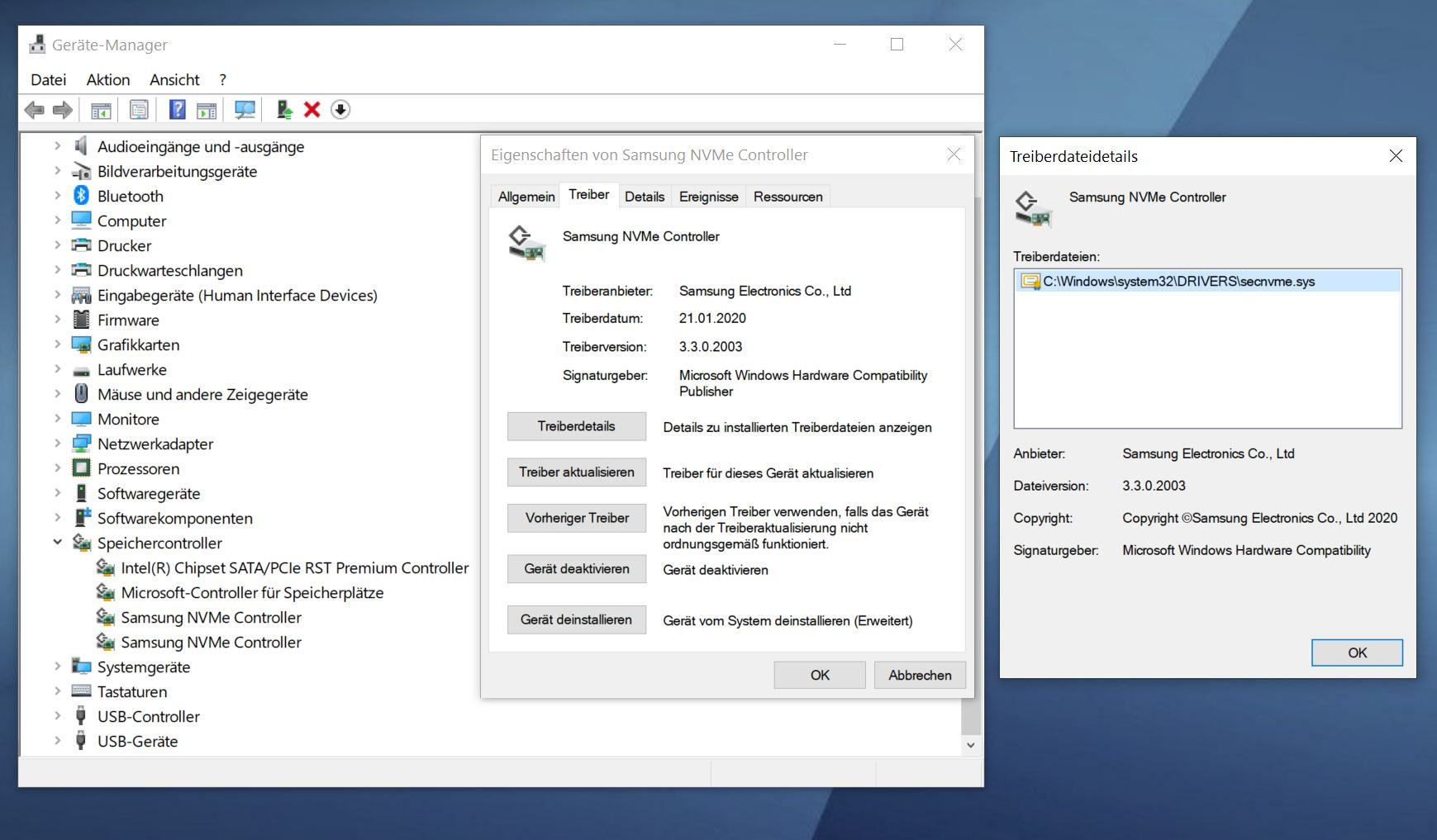Select Intel(R) Chipset SATA/PCIe RST Premium Controller
Image resolution: width=1437 pixels, height=840 pixels.
coord(295,567)
